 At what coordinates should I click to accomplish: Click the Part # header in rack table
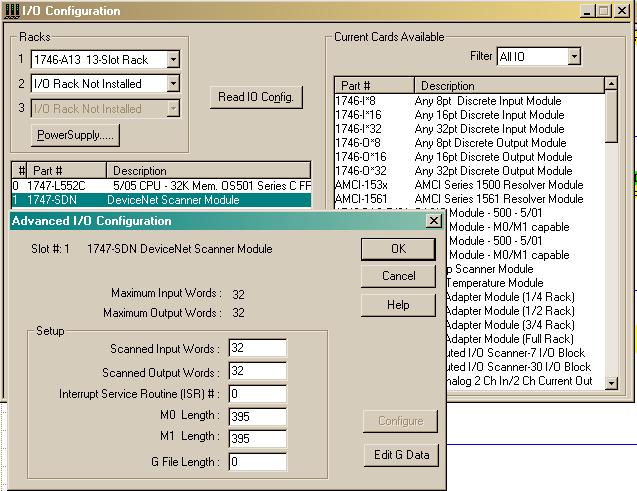(66, 171)
